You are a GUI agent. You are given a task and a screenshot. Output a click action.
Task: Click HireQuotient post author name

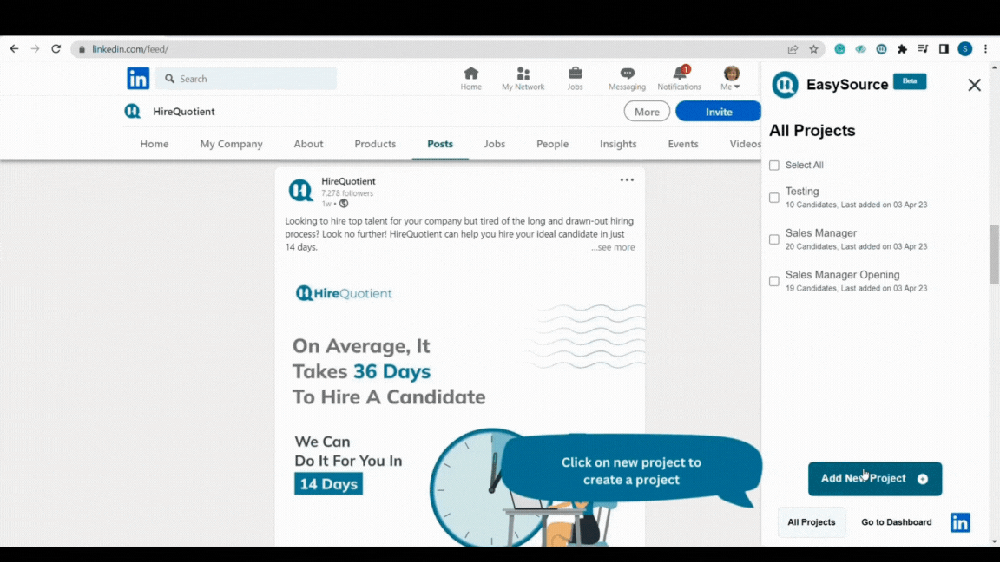(348, 181)
